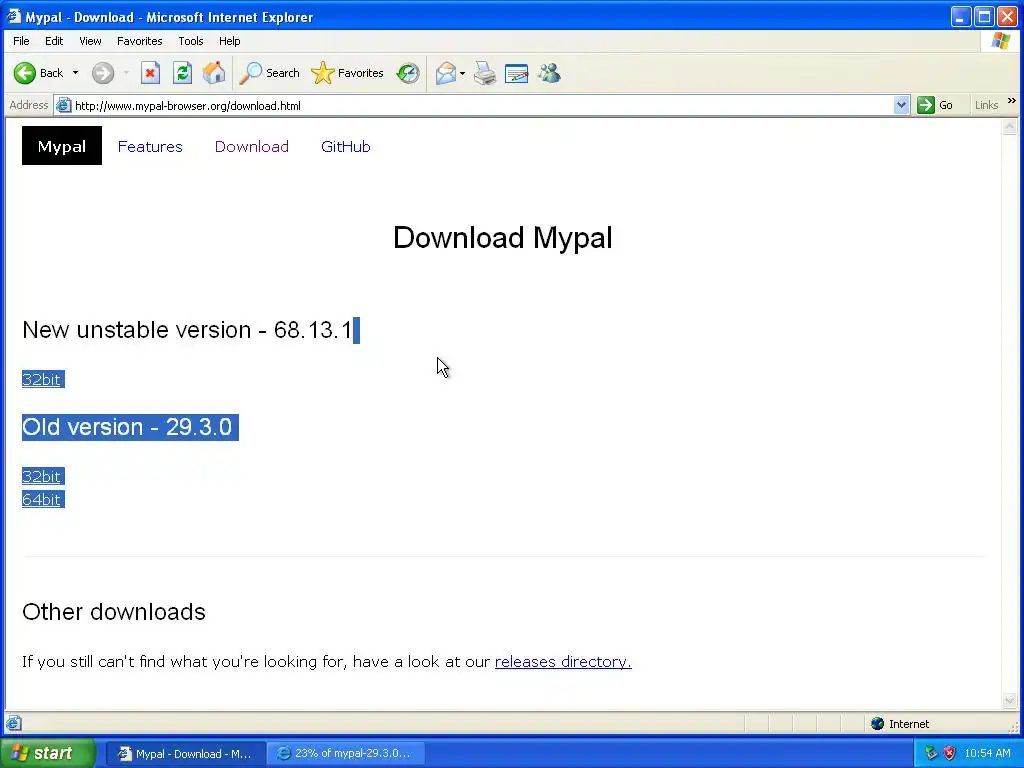Open the Back history dropdown arrow
Image resolution: width=1024 pixels, height=768 pixels.
pyautogui.click(x=76, y=73)
